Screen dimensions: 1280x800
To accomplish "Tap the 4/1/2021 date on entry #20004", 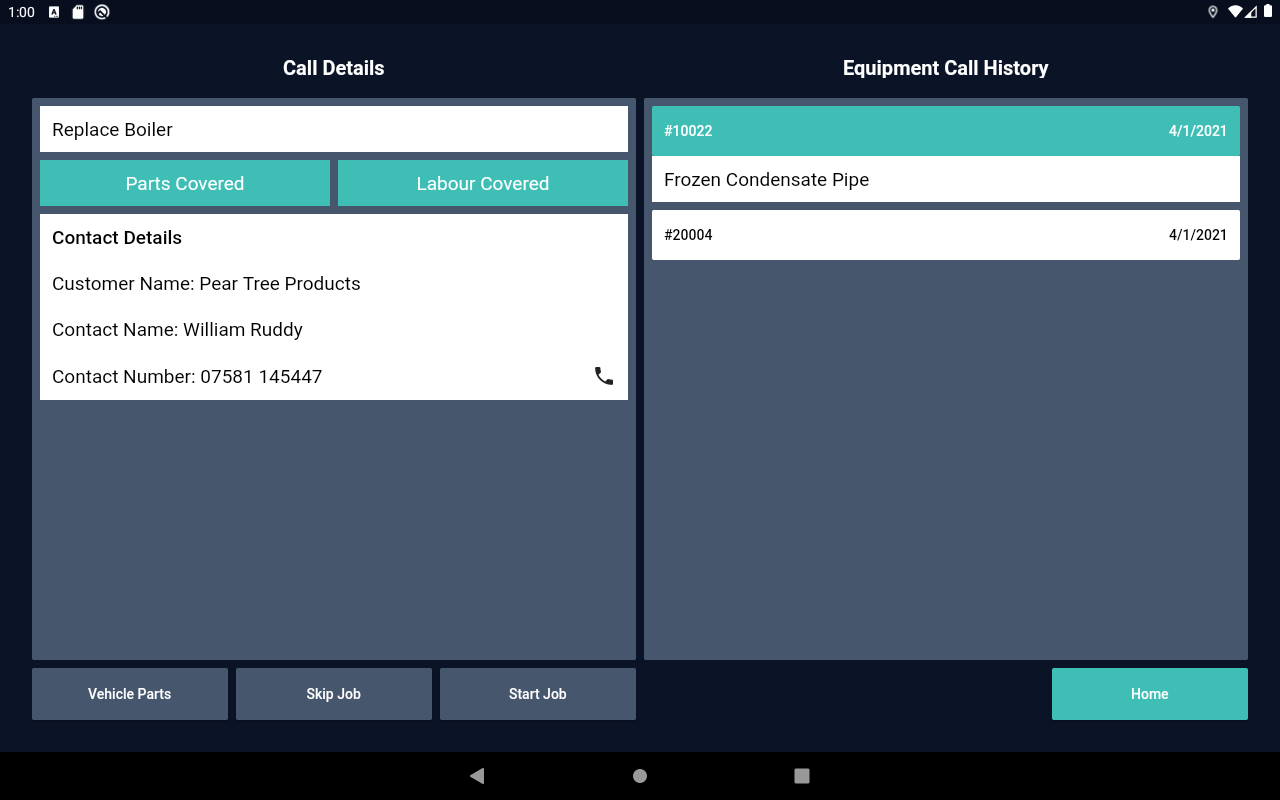I will [1198, 235].
